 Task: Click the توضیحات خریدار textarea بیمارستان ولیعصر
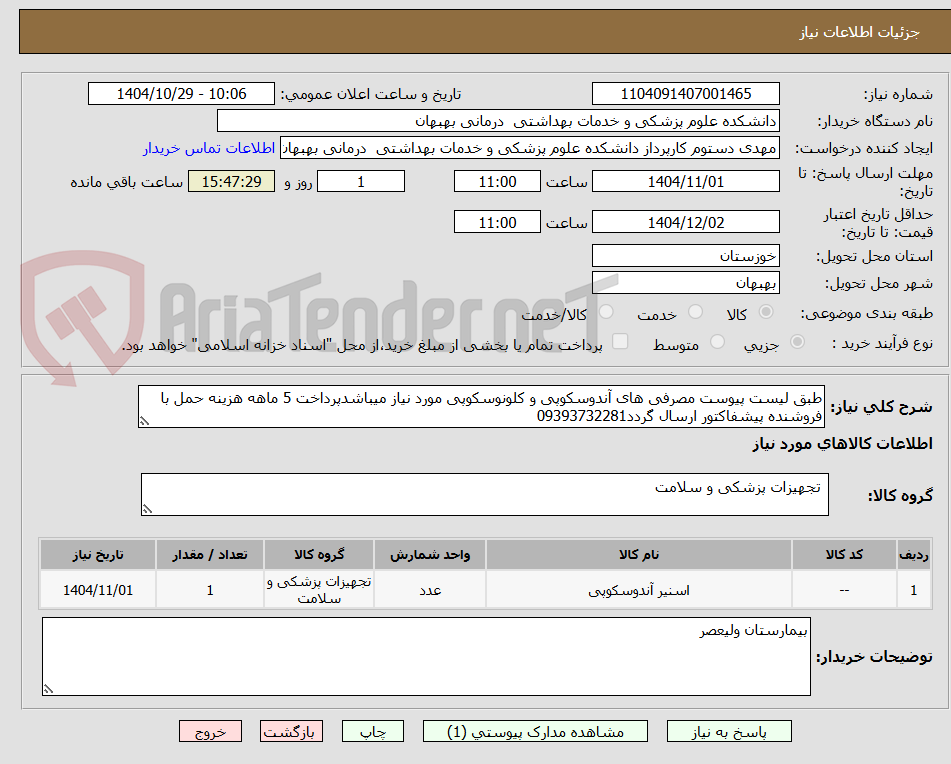(x=426, y=657)
